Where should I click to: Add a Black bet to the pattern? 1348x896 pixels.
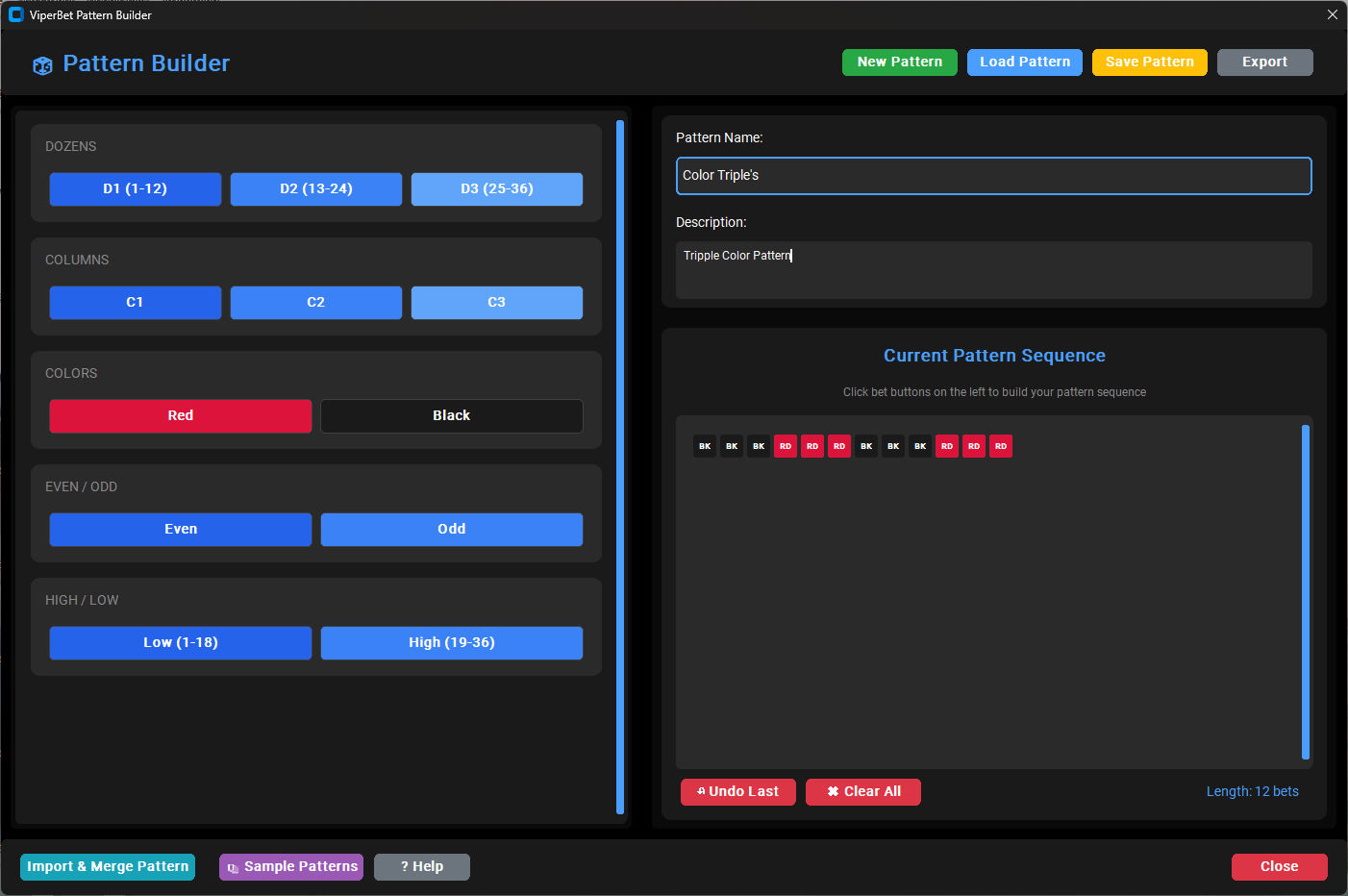pos(451,415)
